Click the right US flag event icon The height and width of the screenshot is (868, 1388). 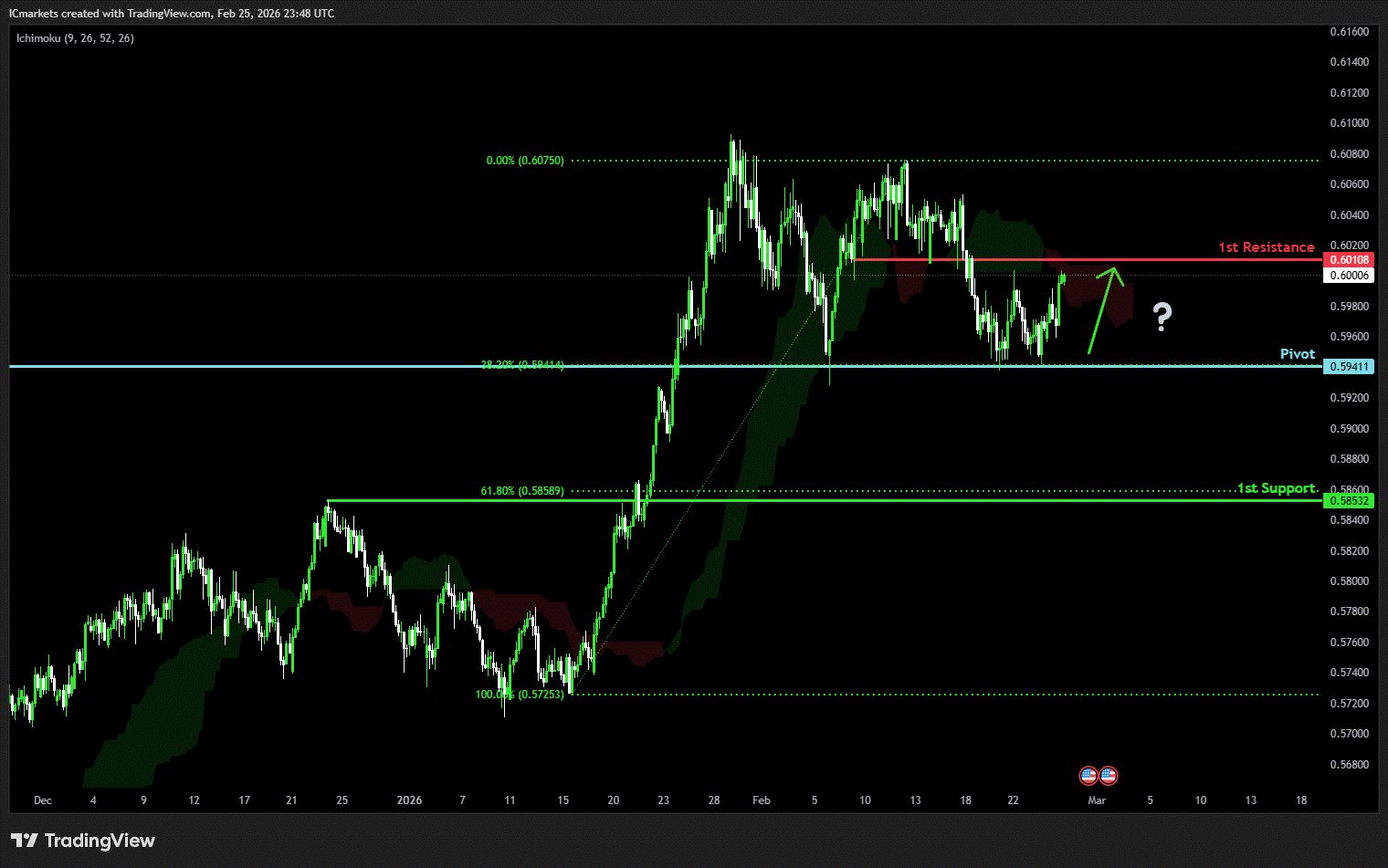tap(1108, 776)
